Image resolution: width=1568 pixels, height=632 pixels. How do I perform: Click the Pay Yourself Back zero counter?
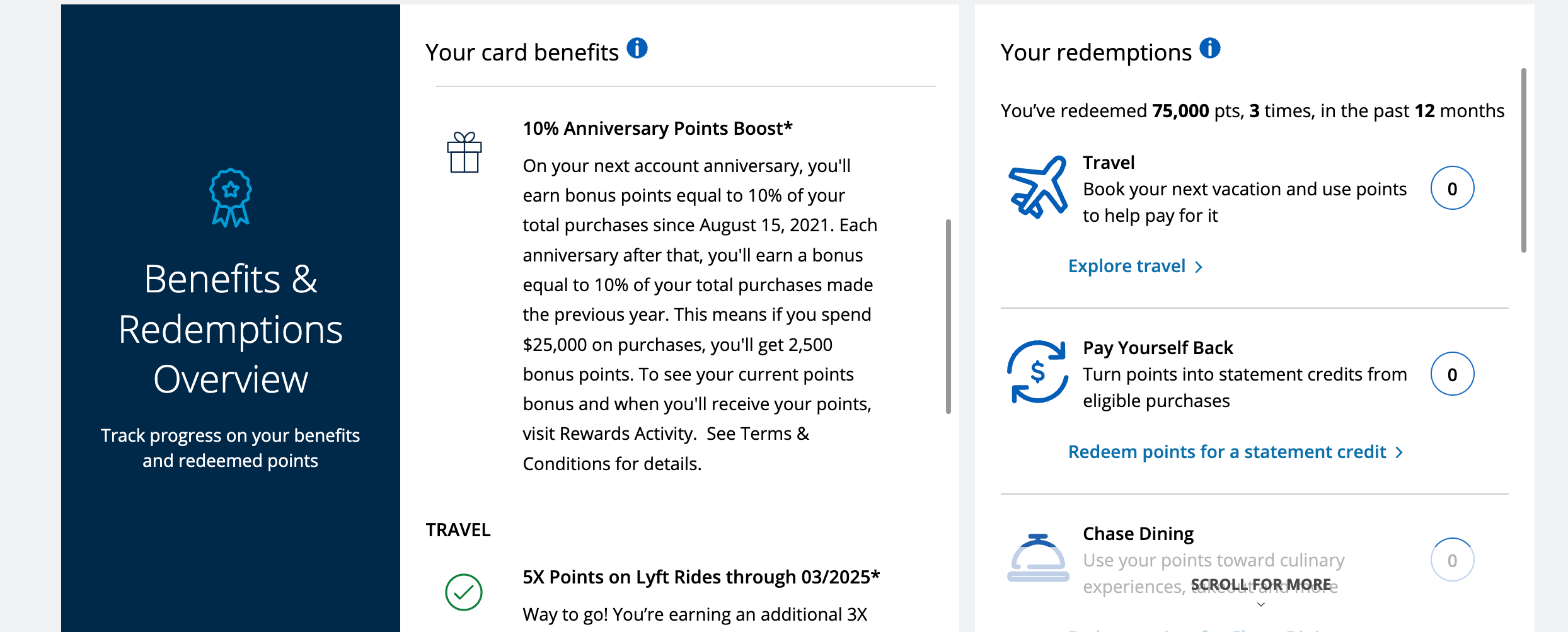pyautogui.click(x=1453, y=373)
